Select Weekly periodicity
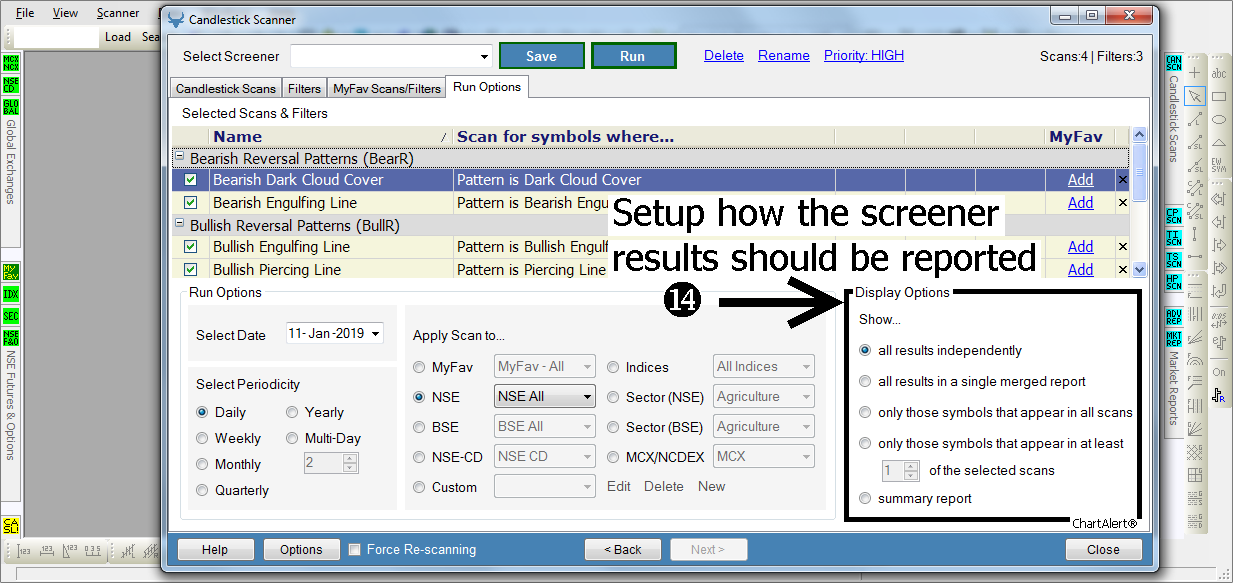Viewport: 1233px width, 583px height. point(203,438)
